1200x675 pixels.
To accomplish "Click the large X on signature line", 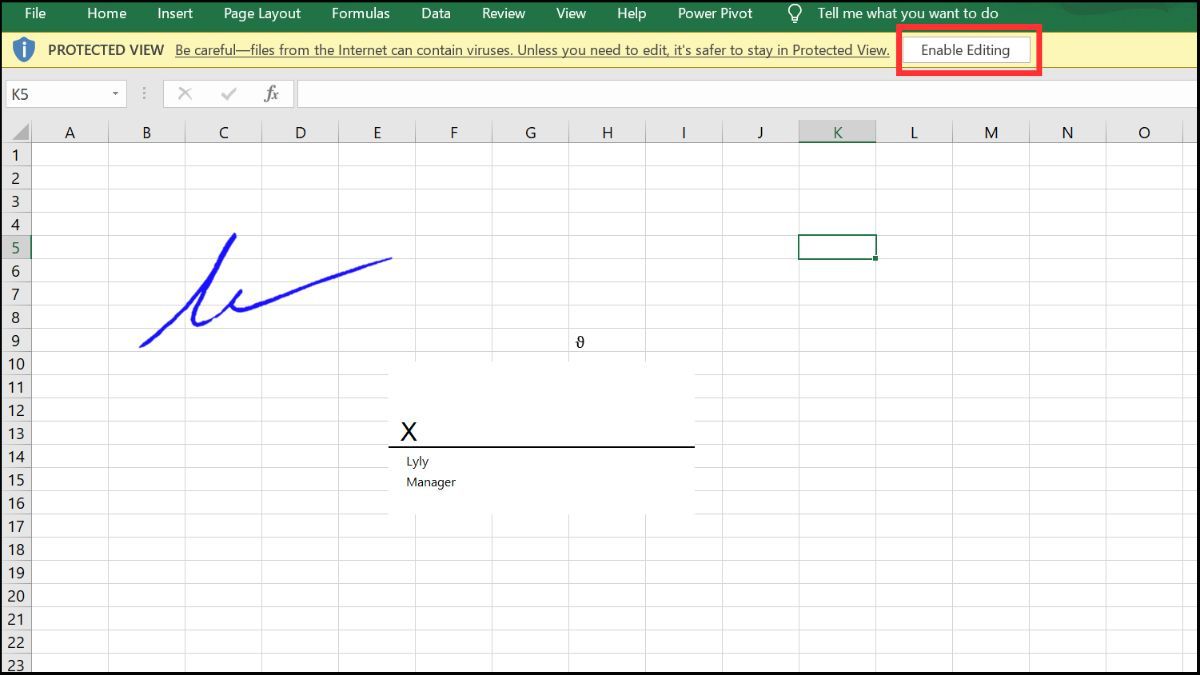I will point(408,432).
